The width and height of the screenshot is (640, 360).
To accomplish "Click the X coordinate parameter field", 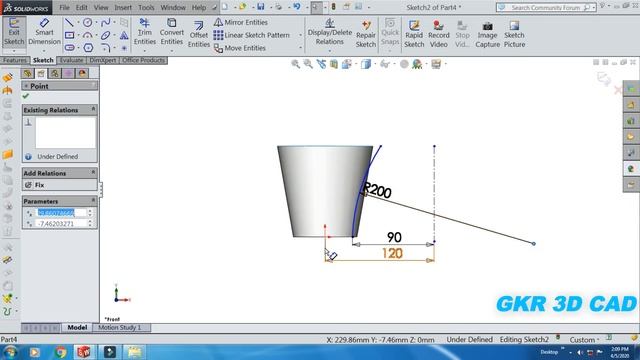I will click(x=62, y=213).
